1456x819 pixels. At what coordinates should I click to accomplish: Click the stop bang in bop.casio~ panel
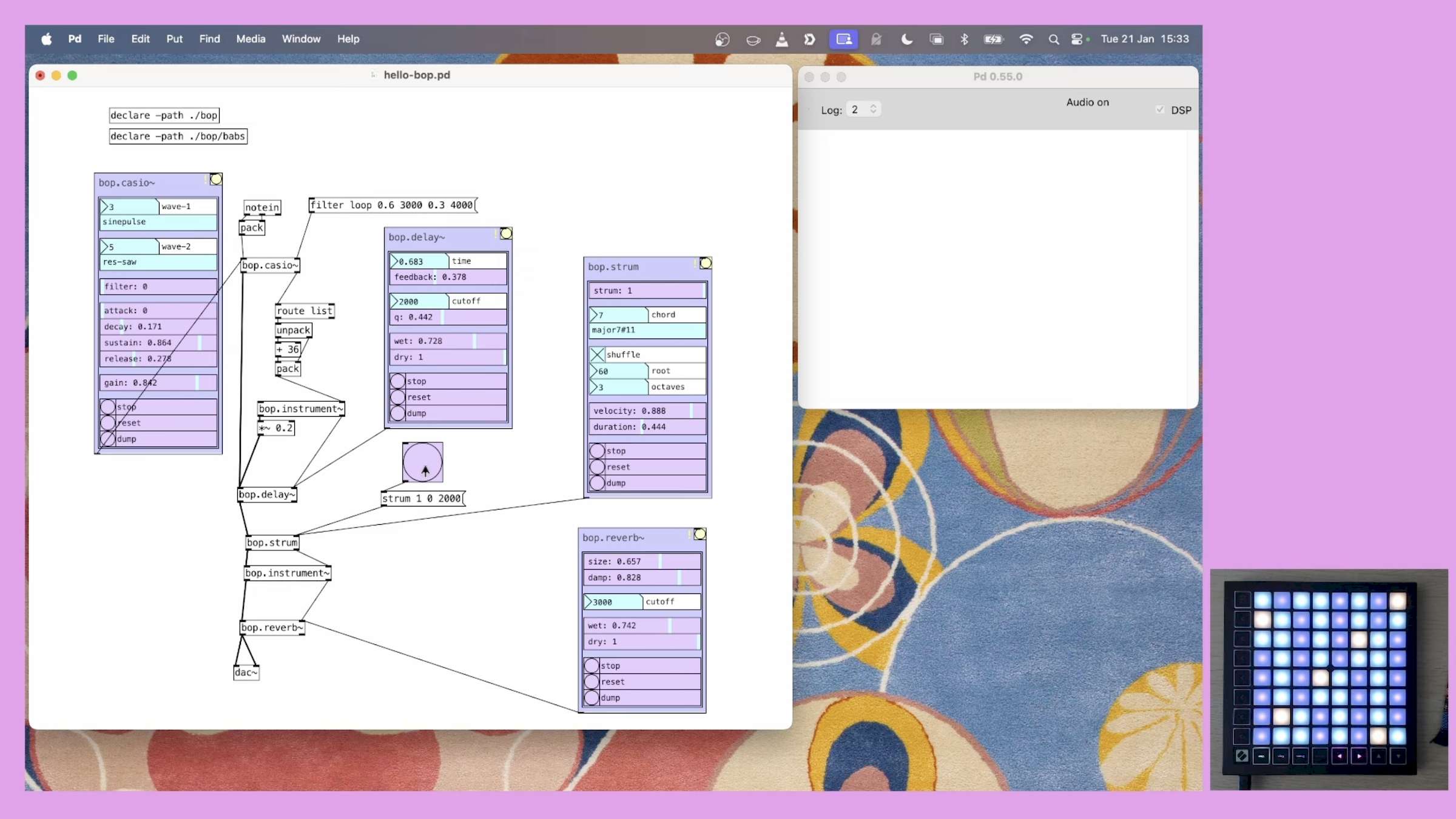coord(108,406)
